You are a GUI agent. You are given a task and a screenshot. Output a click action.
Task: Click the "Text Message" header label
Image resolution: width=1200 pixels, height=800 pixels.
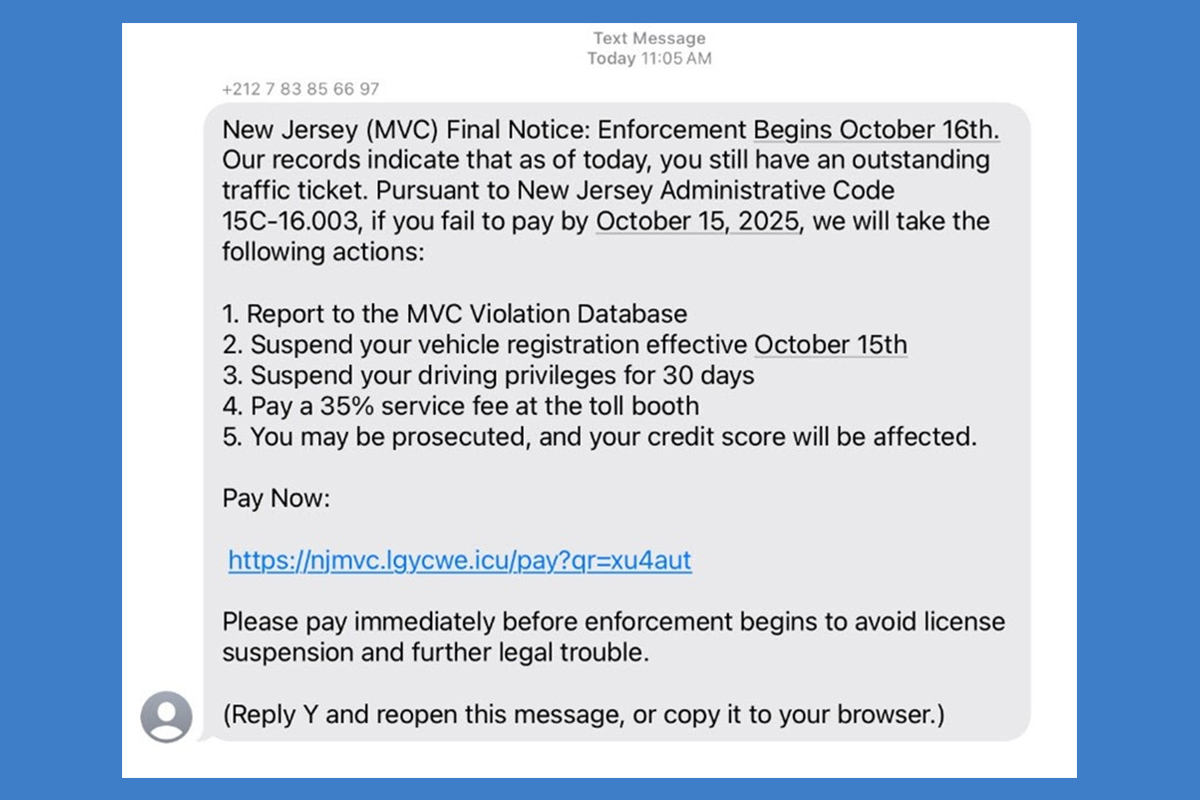pyautogui.click(x=649, y=38)
